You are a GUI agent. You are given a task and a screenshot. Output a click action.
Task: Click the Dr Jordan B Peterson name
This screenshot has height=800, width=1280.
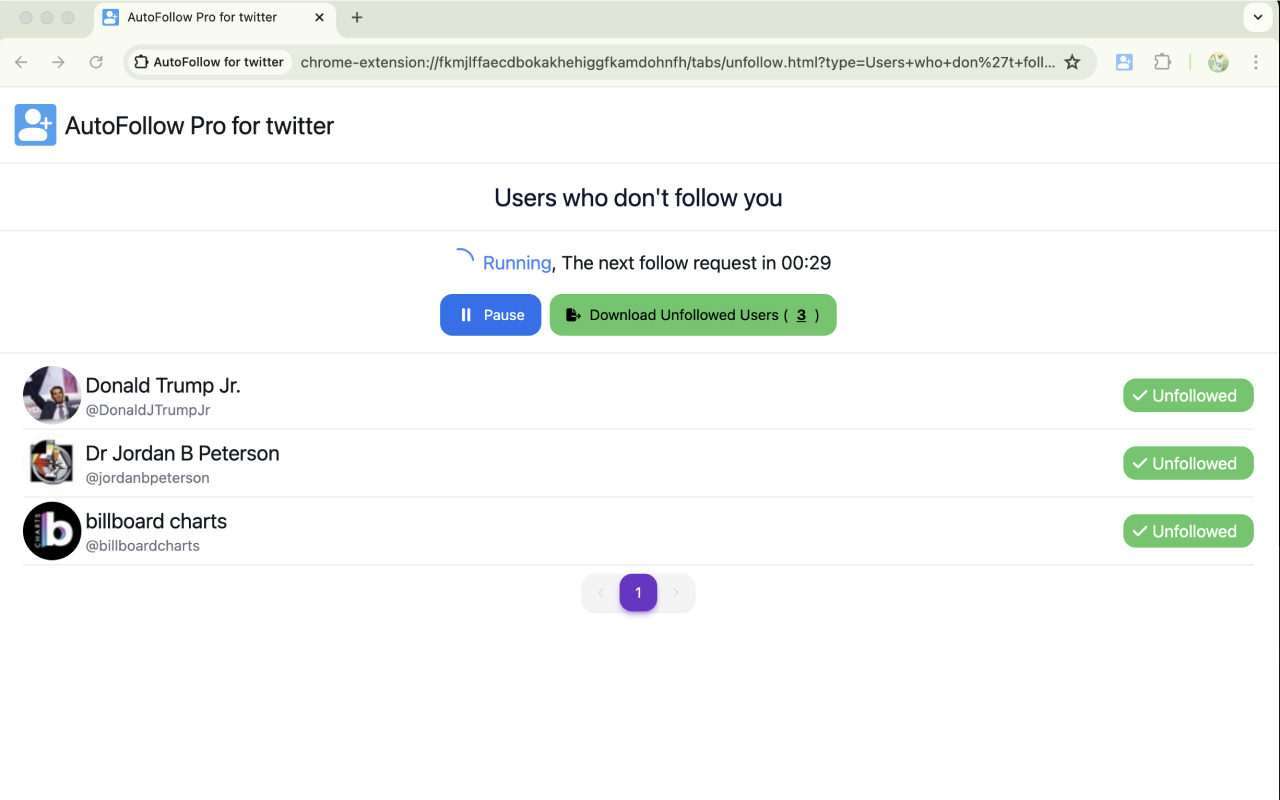pos(182,453)
